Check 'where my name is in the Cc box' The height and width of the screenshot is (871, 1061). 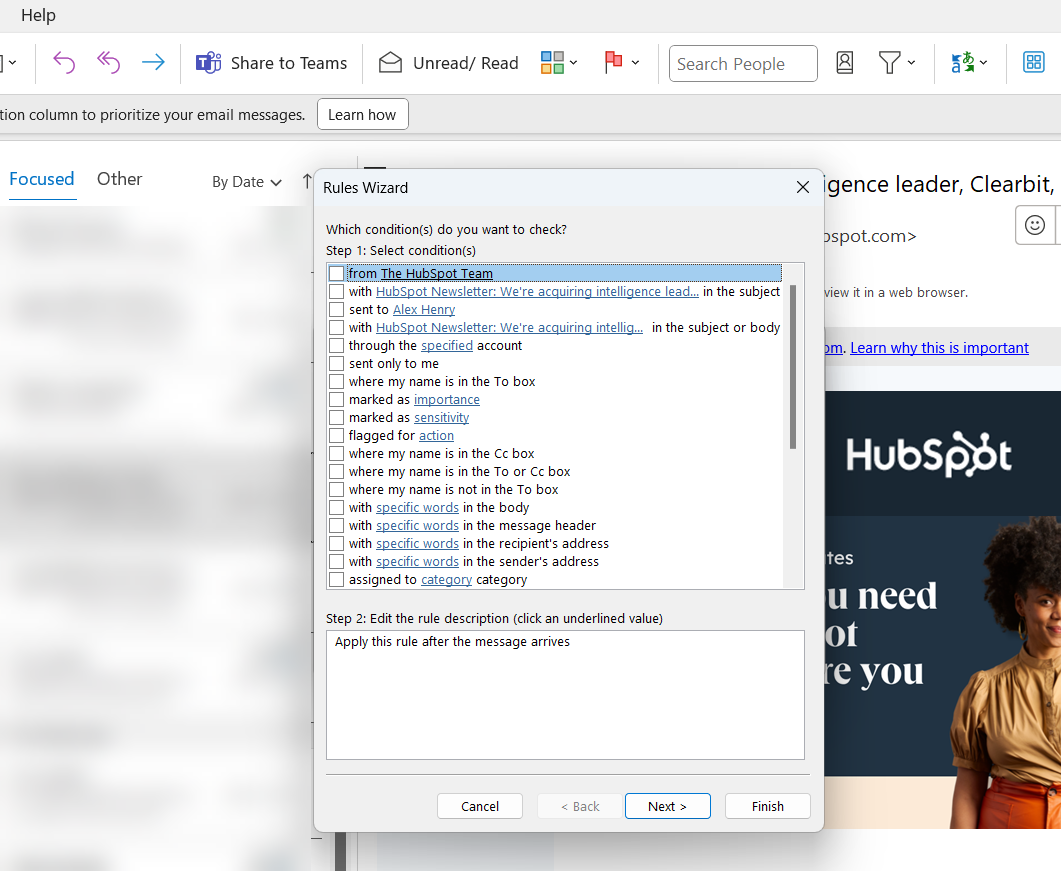336,453
